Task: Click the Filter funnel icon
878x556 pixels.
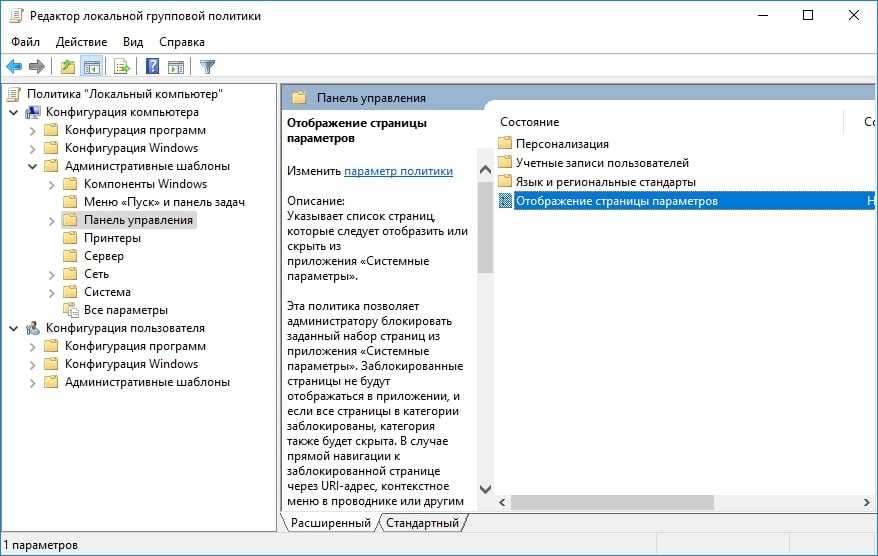Action: (207, 67)
